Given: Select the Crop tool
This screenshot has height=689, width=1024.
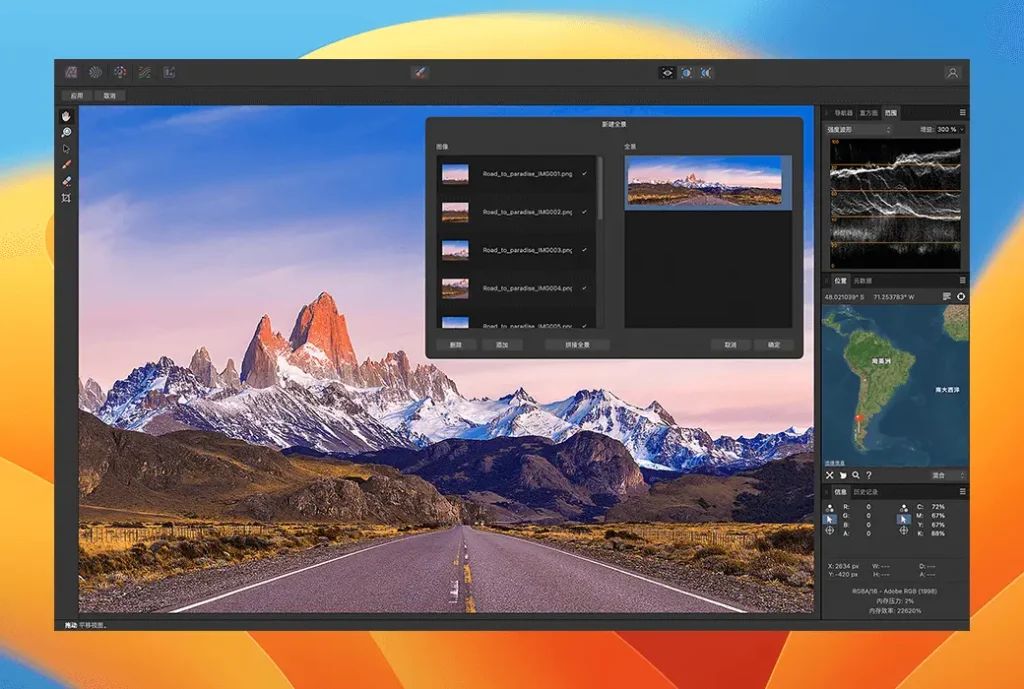Looking at the screenshot, I should (x=66, y=198).
